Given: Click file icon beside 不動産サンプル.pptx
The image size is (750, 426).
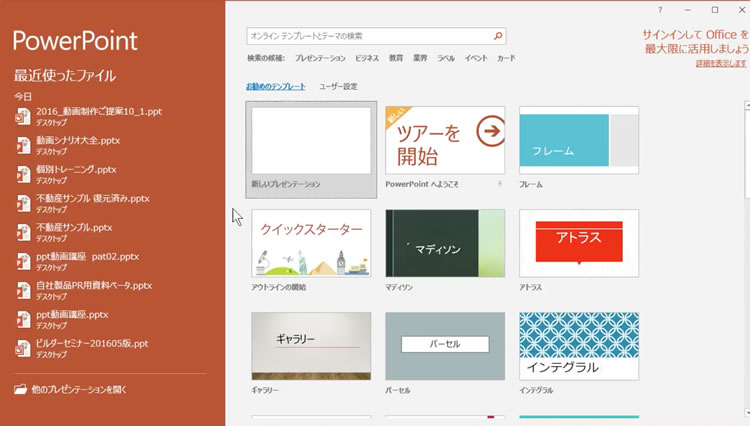Looking at the screenshot, I should click(22, 232).
